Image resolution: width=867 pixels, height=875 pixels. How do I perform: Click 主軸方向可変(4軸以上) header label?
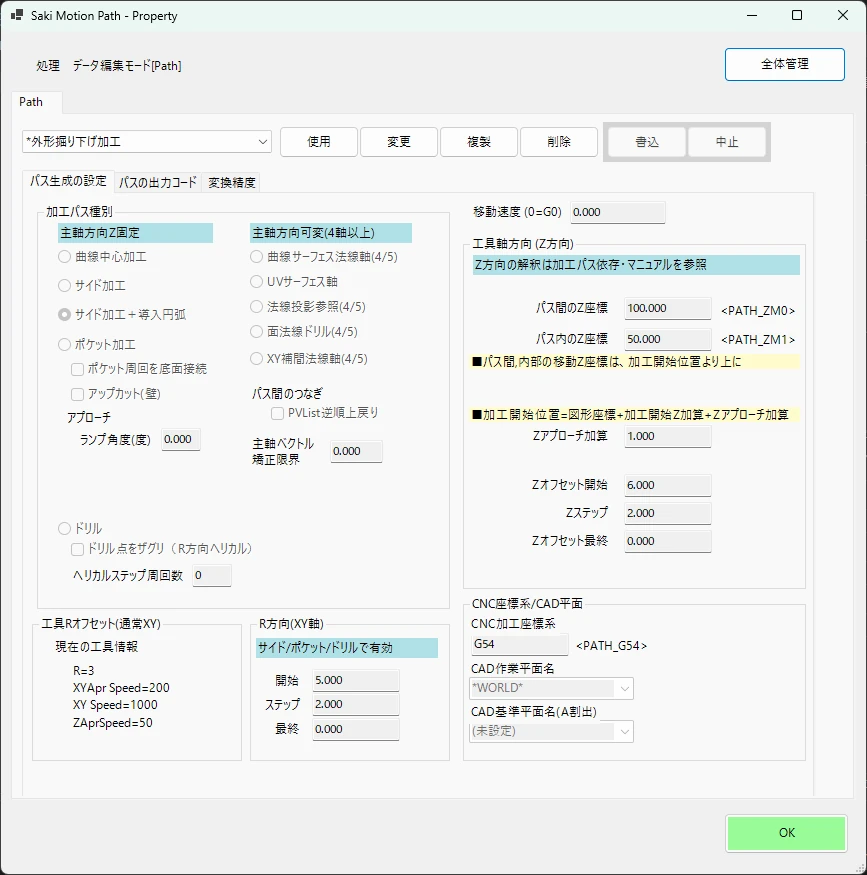coord(331,233)
